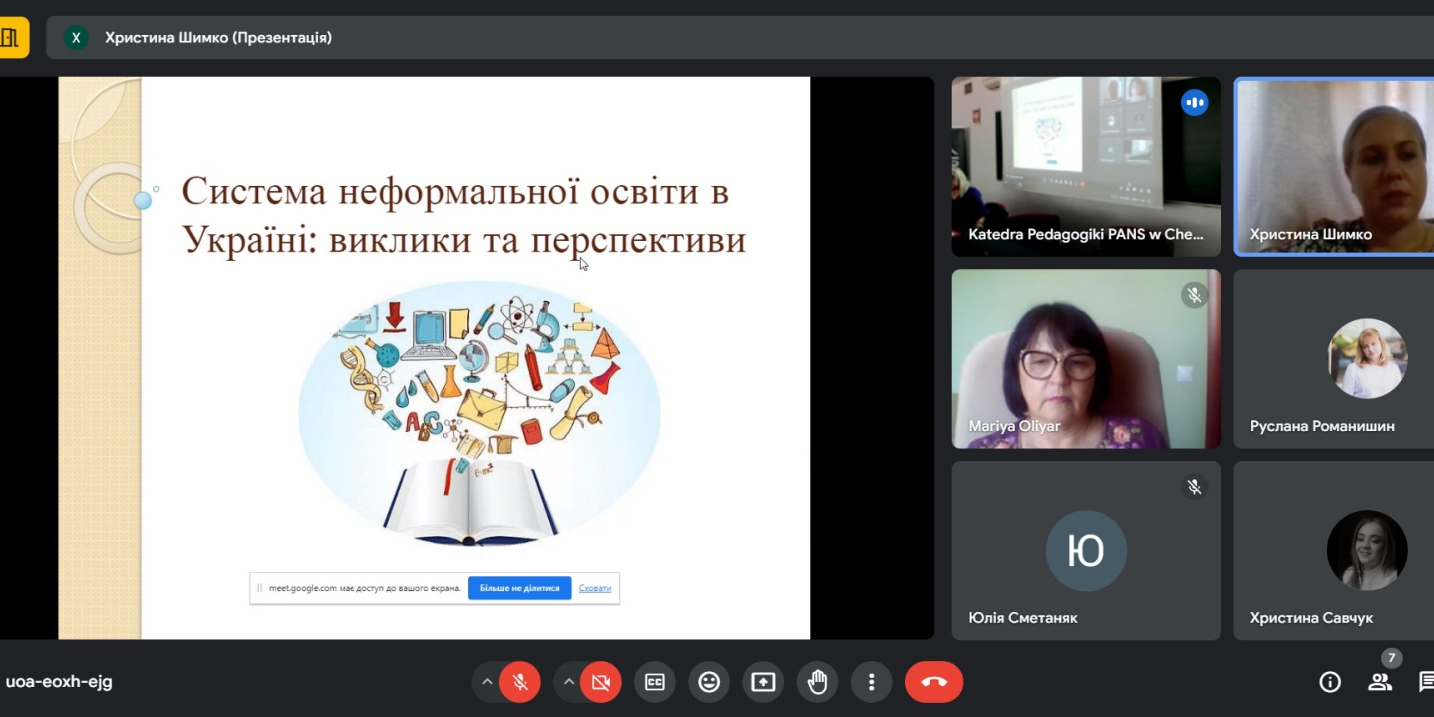This screenshot has height=717, width=1434.
Task: Raise your hand
Action: click(817, 682)
